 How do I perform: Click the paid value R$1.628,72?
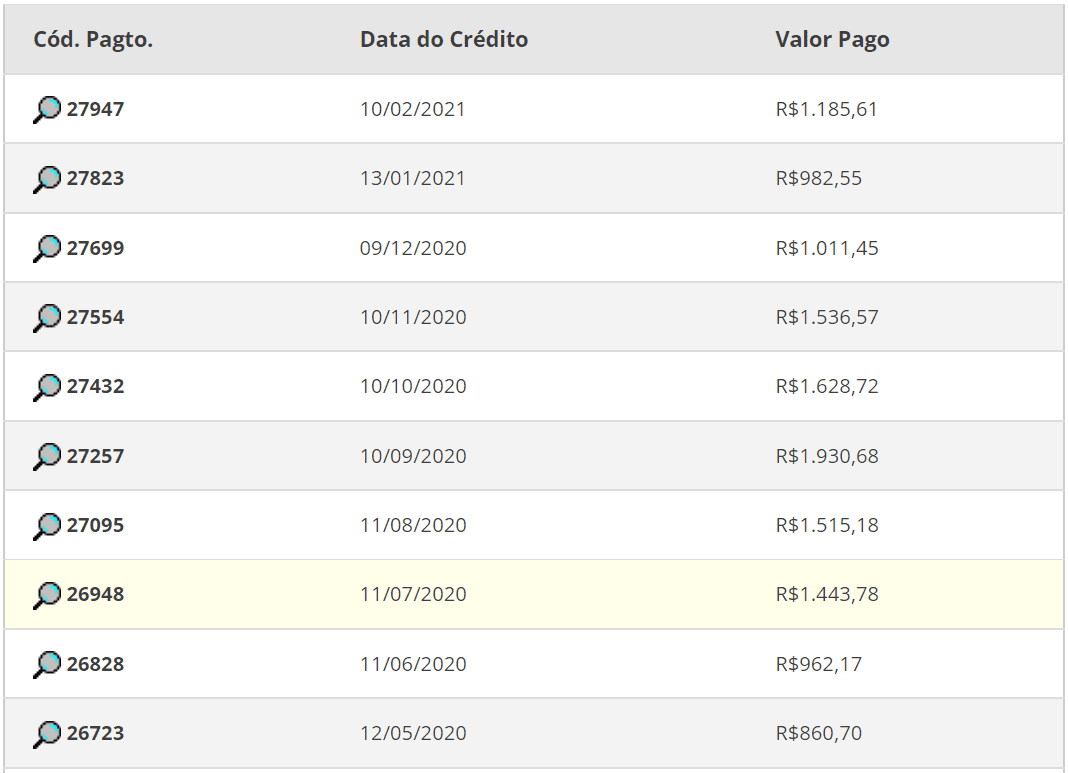(x=827, y=386)
